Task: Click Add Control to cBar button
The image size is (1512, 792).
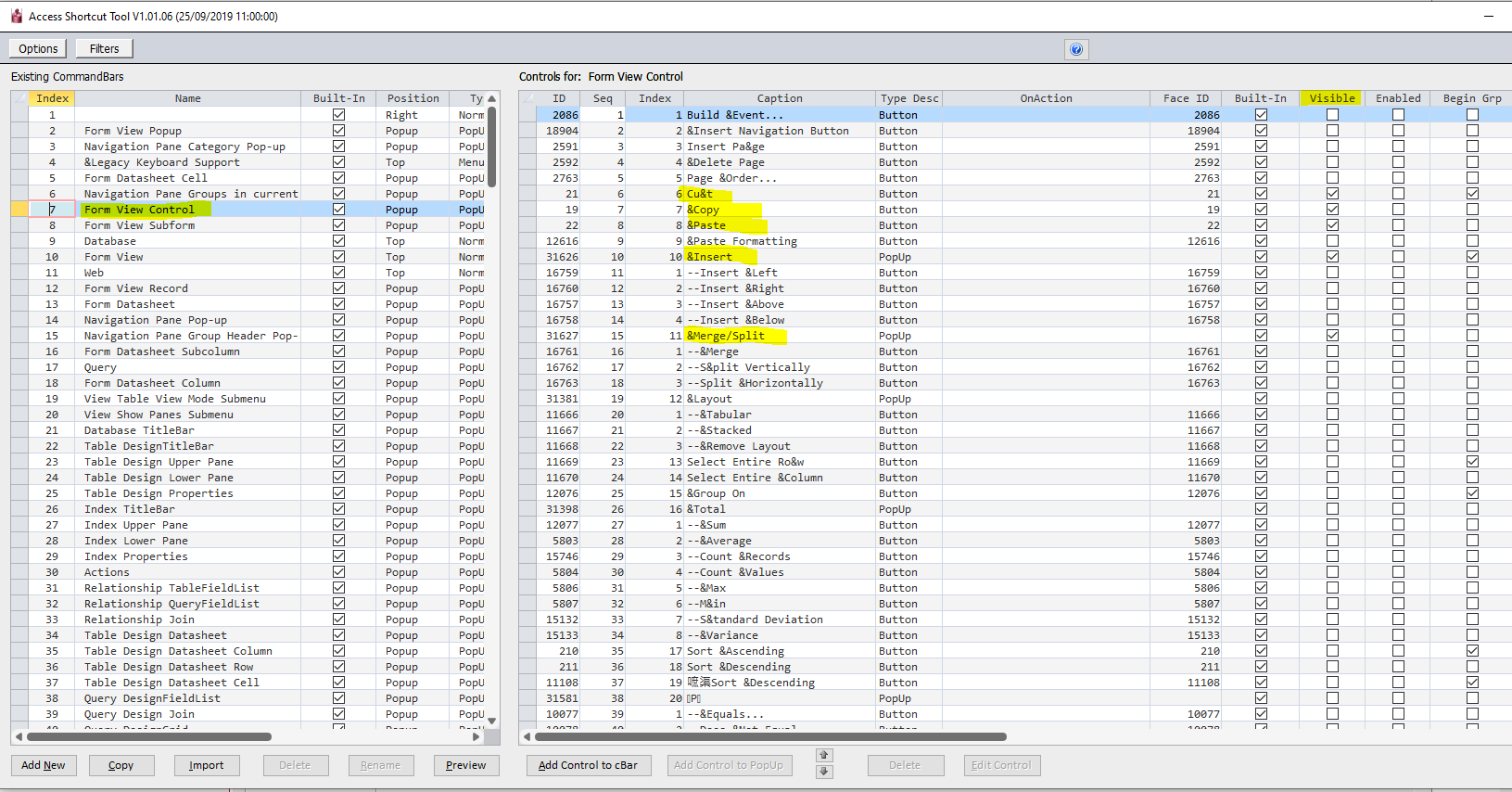Action: (x=589, y=765)
